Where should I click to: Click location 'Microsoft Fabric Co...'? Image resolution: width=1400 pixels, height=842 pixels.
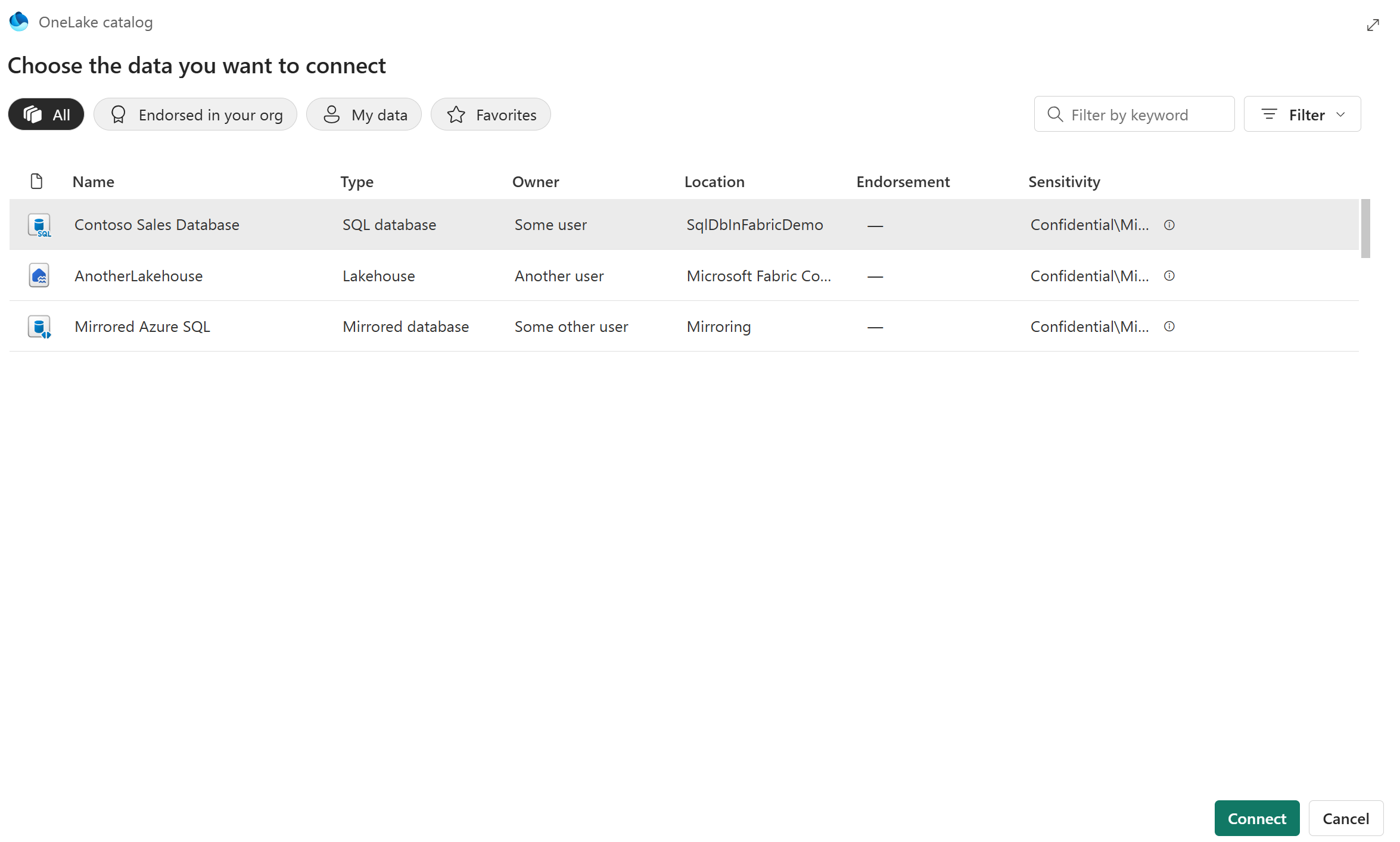(759, 276)
